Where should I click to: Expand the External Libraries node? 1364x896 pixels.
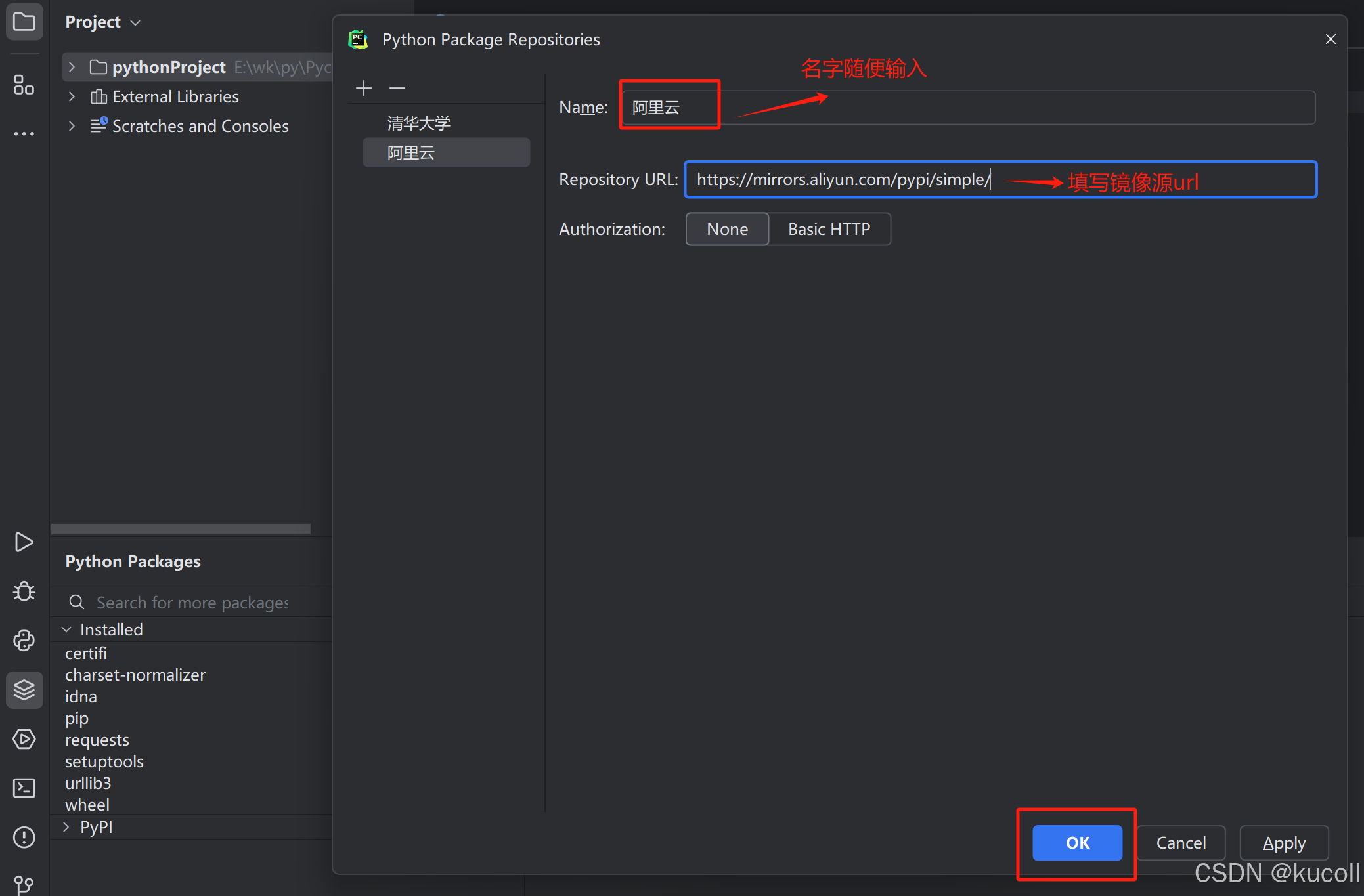tap(72, 96)
